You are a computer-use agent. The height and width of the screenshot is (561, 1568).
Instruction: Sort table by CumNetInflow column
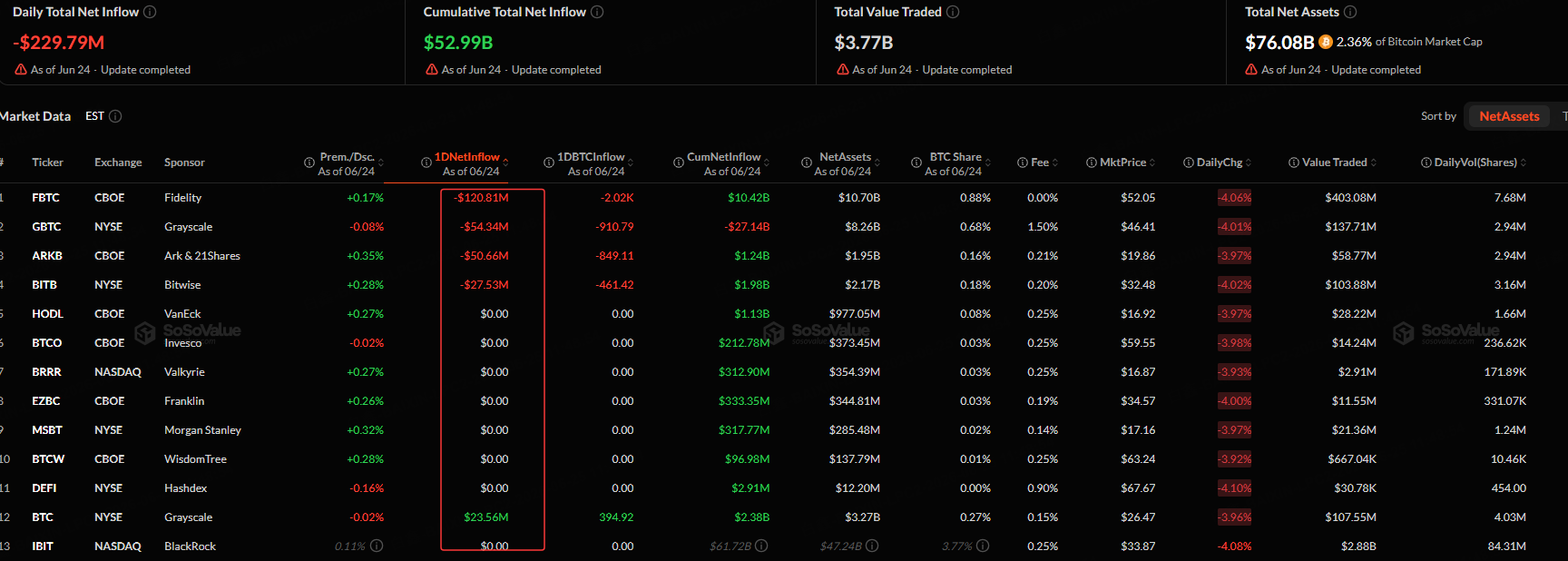click(767, 162)
